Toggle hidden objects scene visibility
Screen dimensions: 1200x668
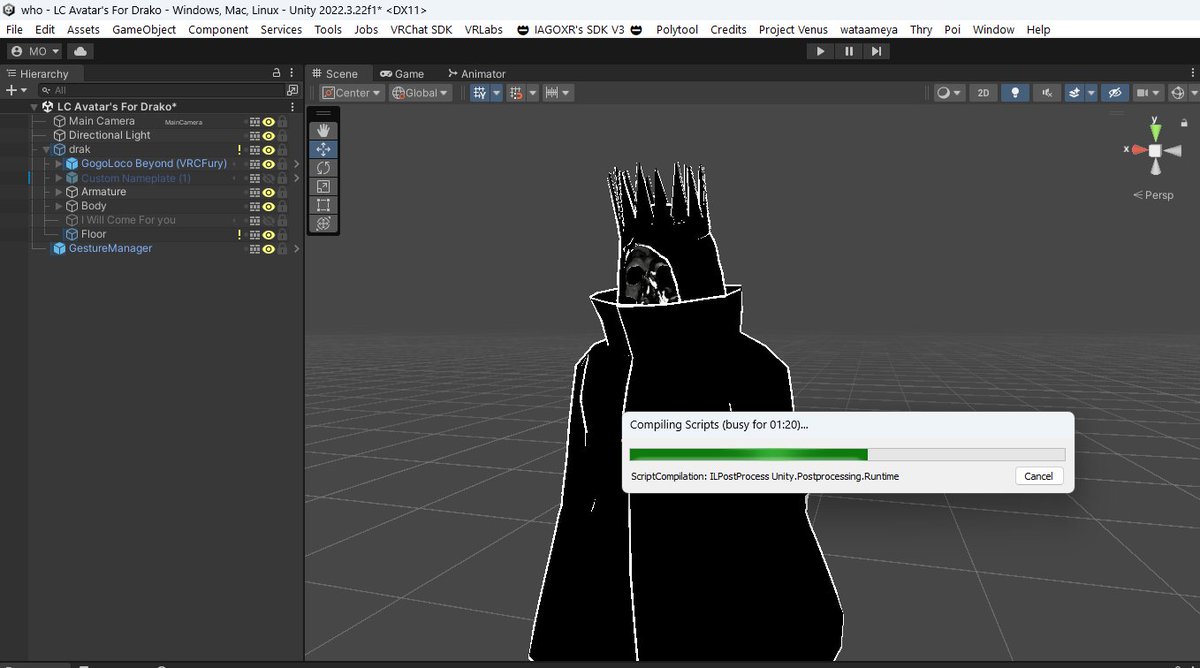tap(1113, 92)
